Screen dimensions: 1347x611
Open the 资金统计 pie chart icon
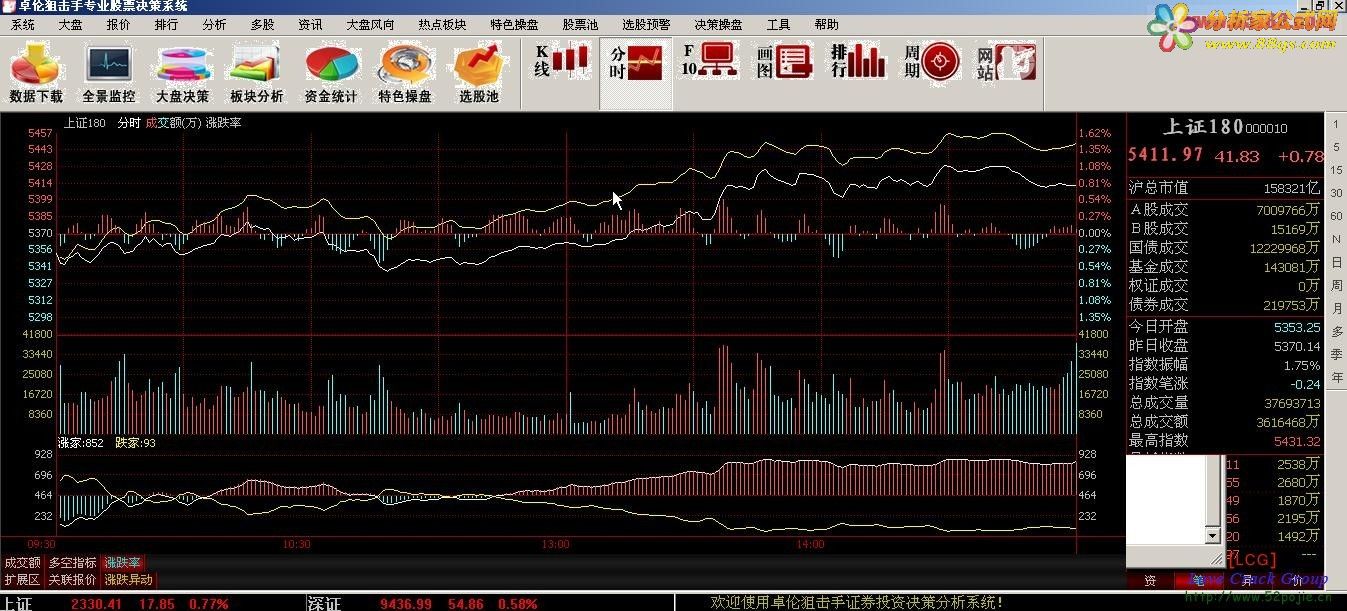pyautogui.click(x=331, y=73)
